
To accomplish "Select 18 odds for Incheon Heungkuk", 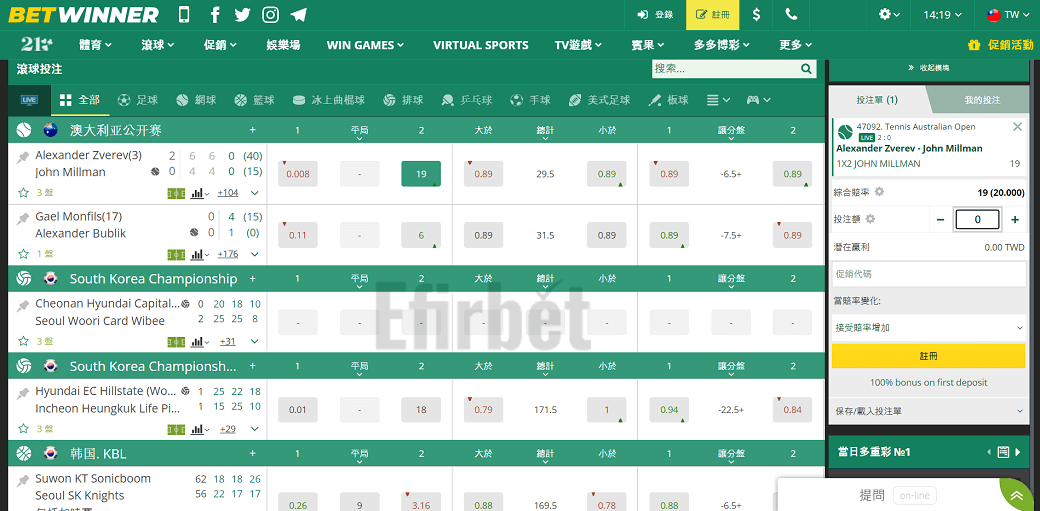I will [421, 410].
